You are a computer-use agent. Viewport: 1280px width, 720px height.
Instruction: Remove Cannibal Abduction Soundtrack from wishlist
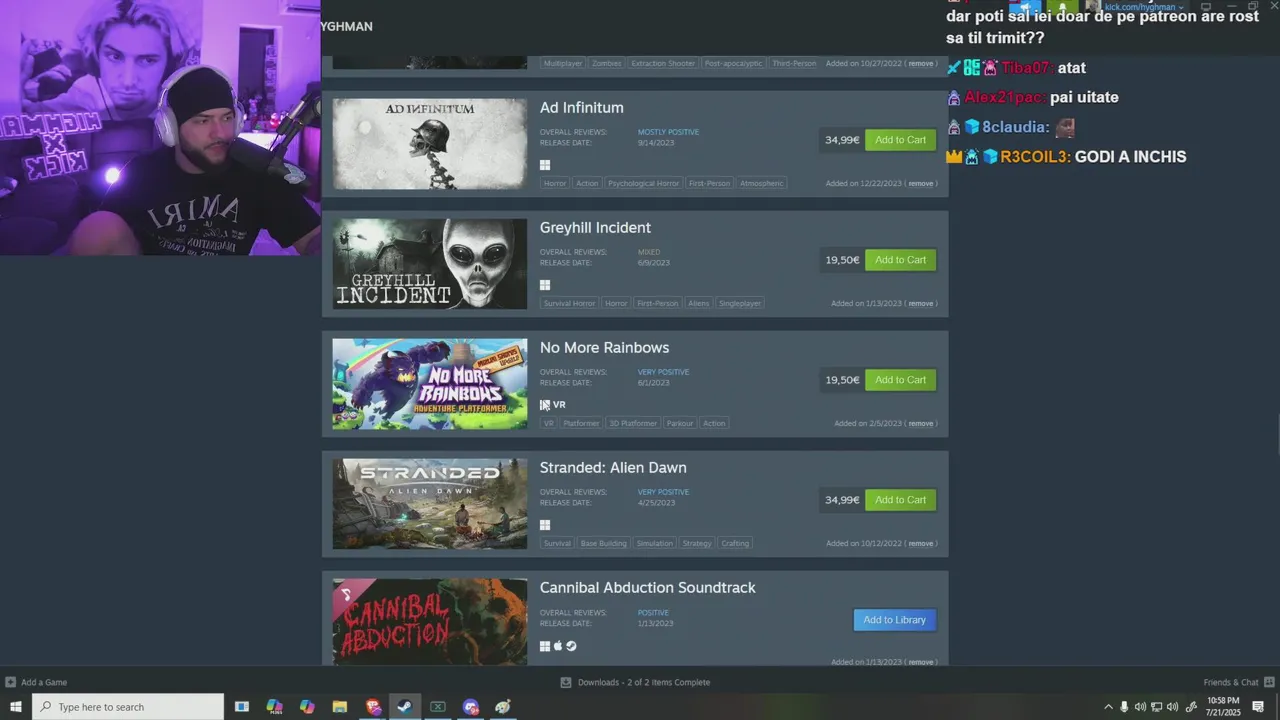coord(920,662)
